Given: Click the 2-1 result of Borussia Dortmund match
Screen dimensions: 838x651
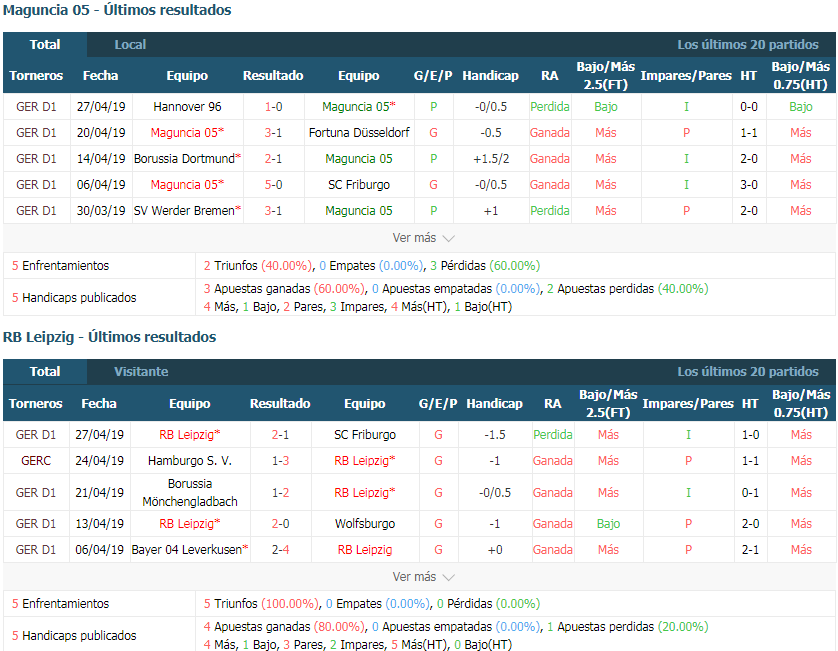Looking at the screenshot, I should [274, 159].
